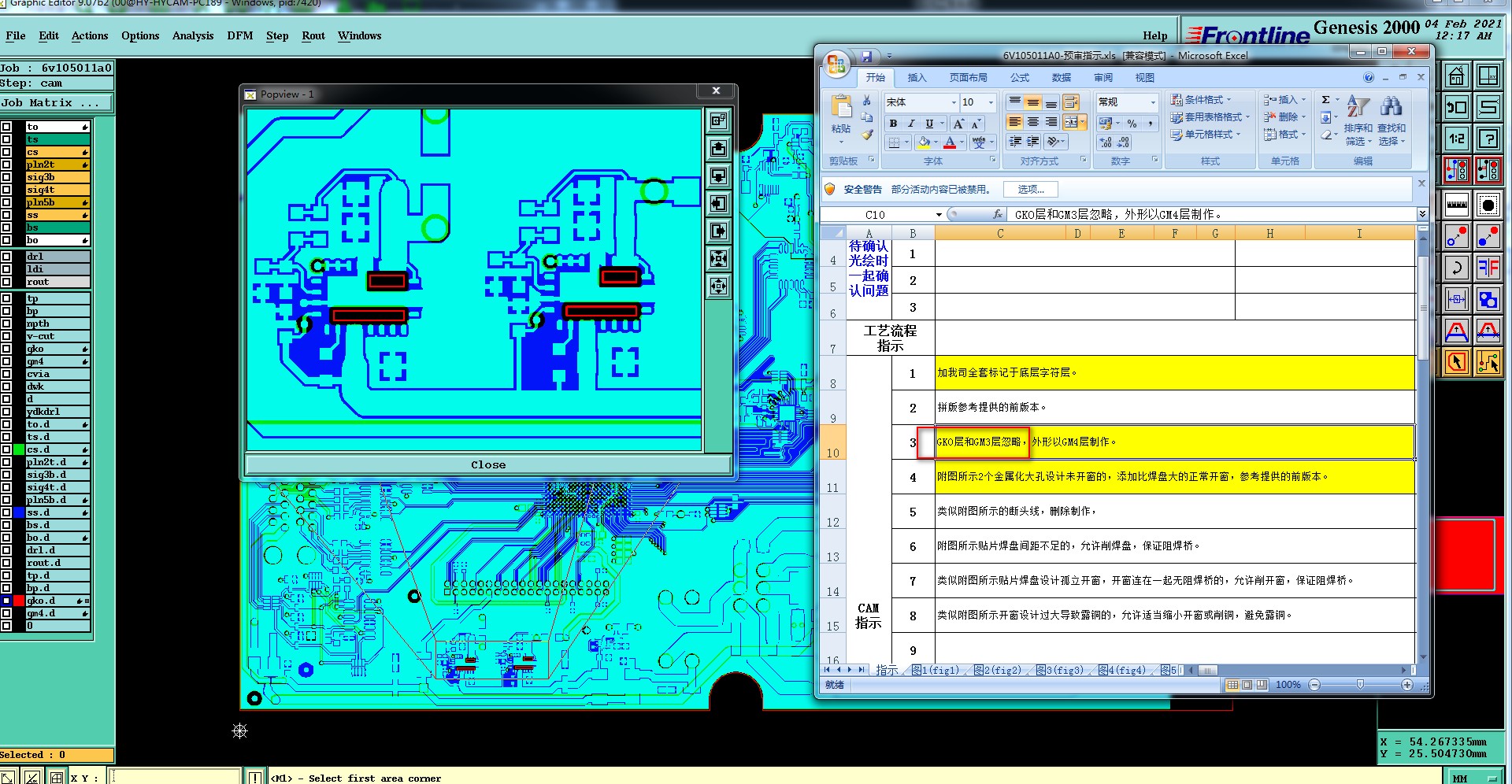Click the Excel italic I icon
The image size is (1512, 784).
pos(911,124)
